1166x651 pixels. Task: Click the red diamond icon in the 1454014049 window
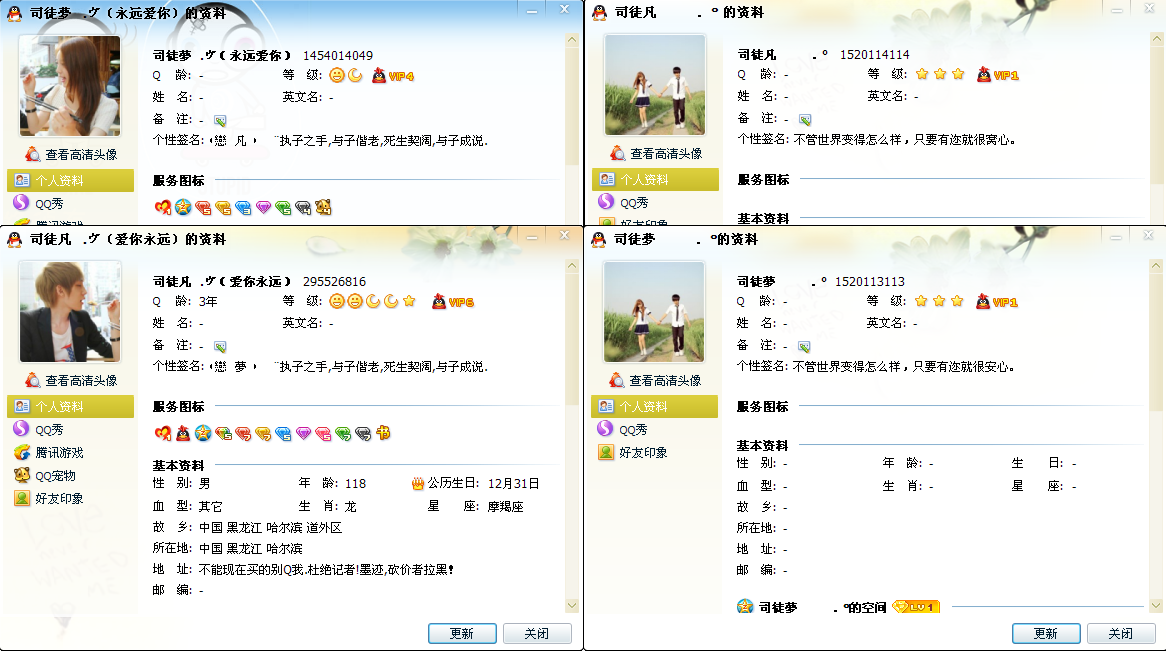coord(203,208)
